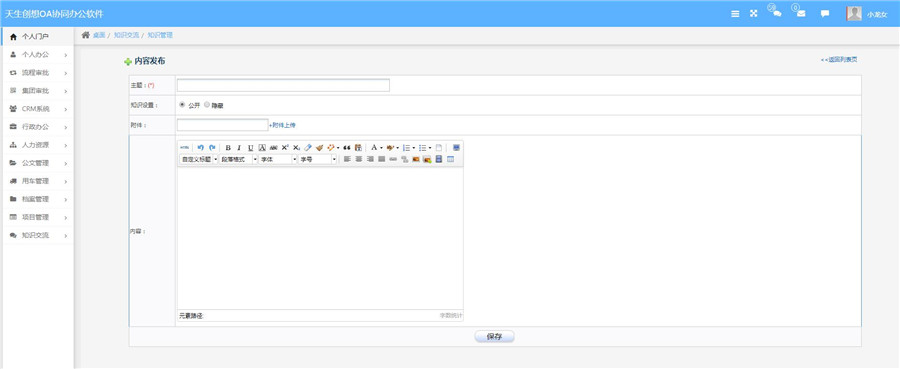Click the speech bubble comment icon
This screenshot has height=369, width=900.
[825, 14]
